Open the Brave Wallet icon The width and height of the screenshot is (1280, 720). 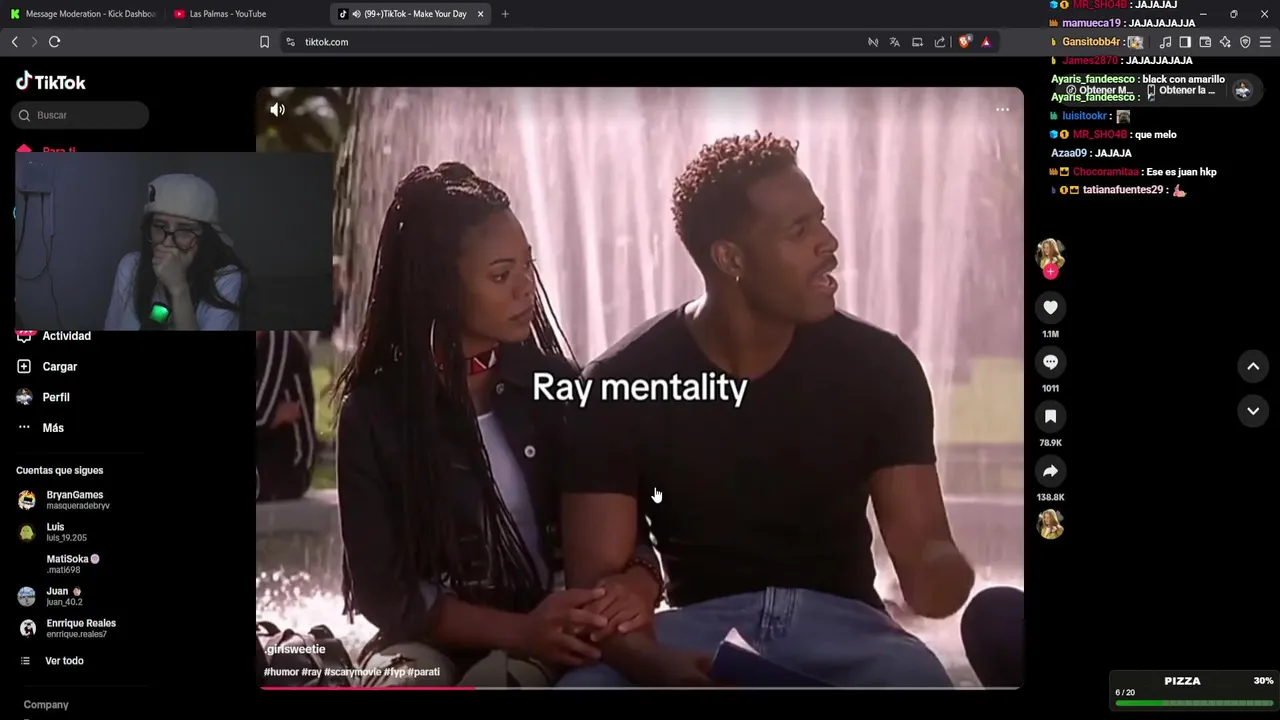pos(1205,42)
